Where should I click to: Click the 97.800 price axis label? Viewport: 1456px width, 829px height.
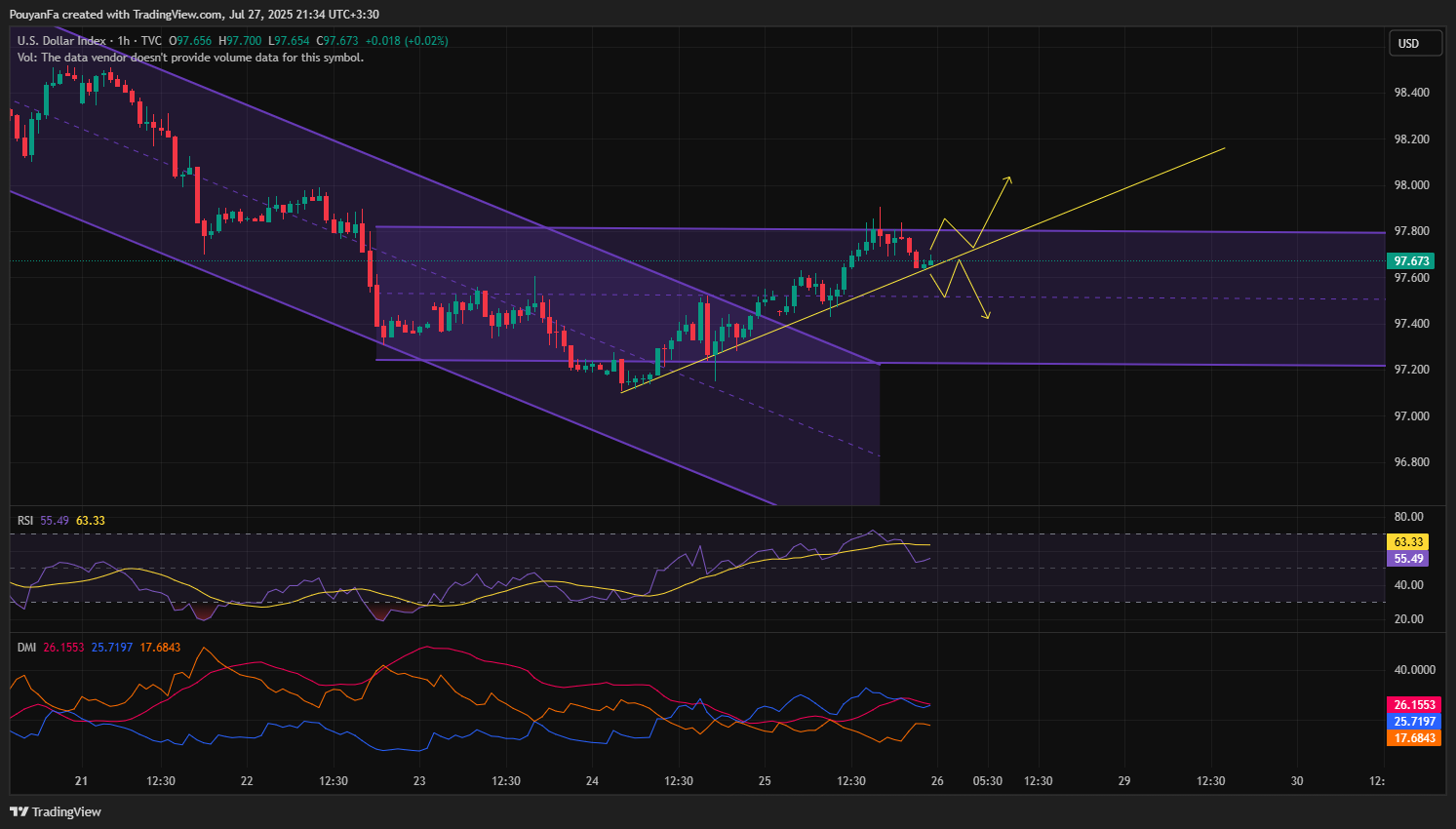(1411, 231)
